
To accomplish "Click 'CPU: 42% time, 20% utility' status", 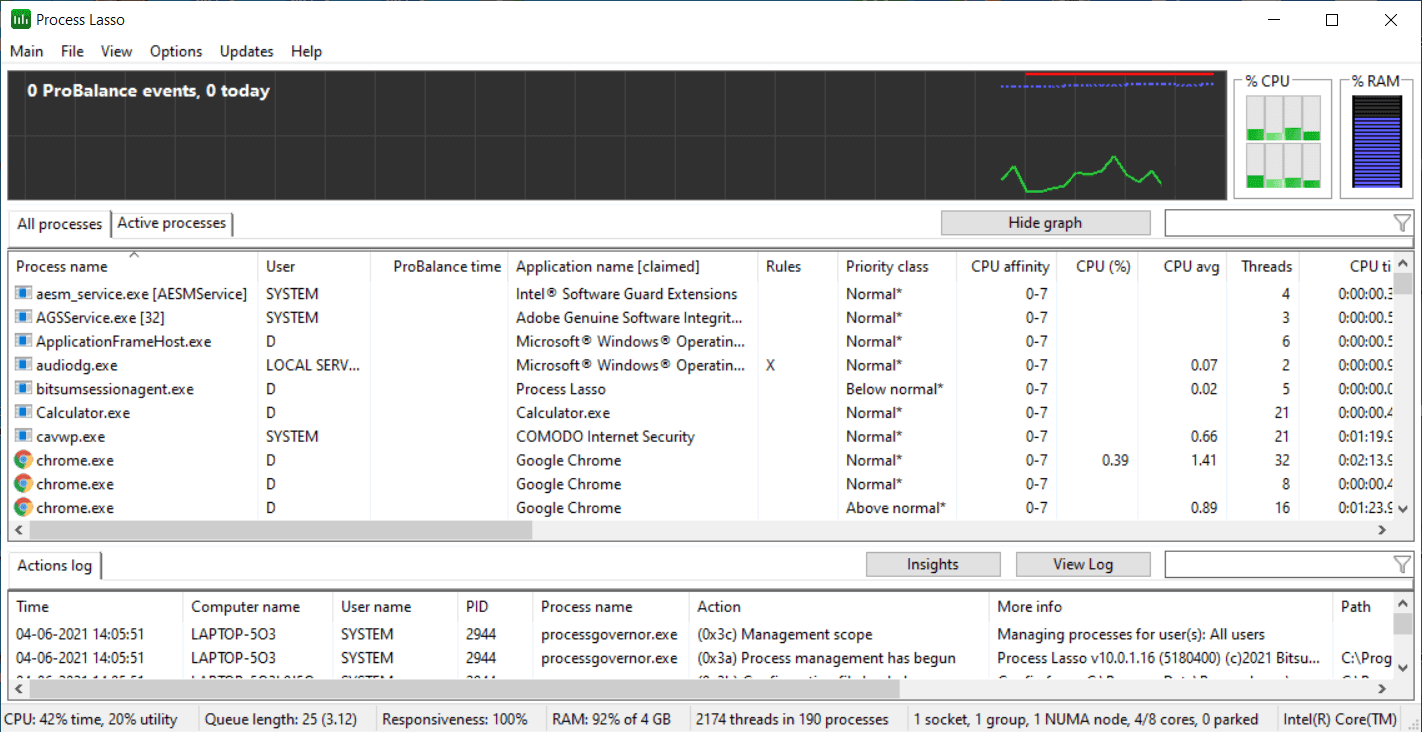I will (x=91, y=719).
